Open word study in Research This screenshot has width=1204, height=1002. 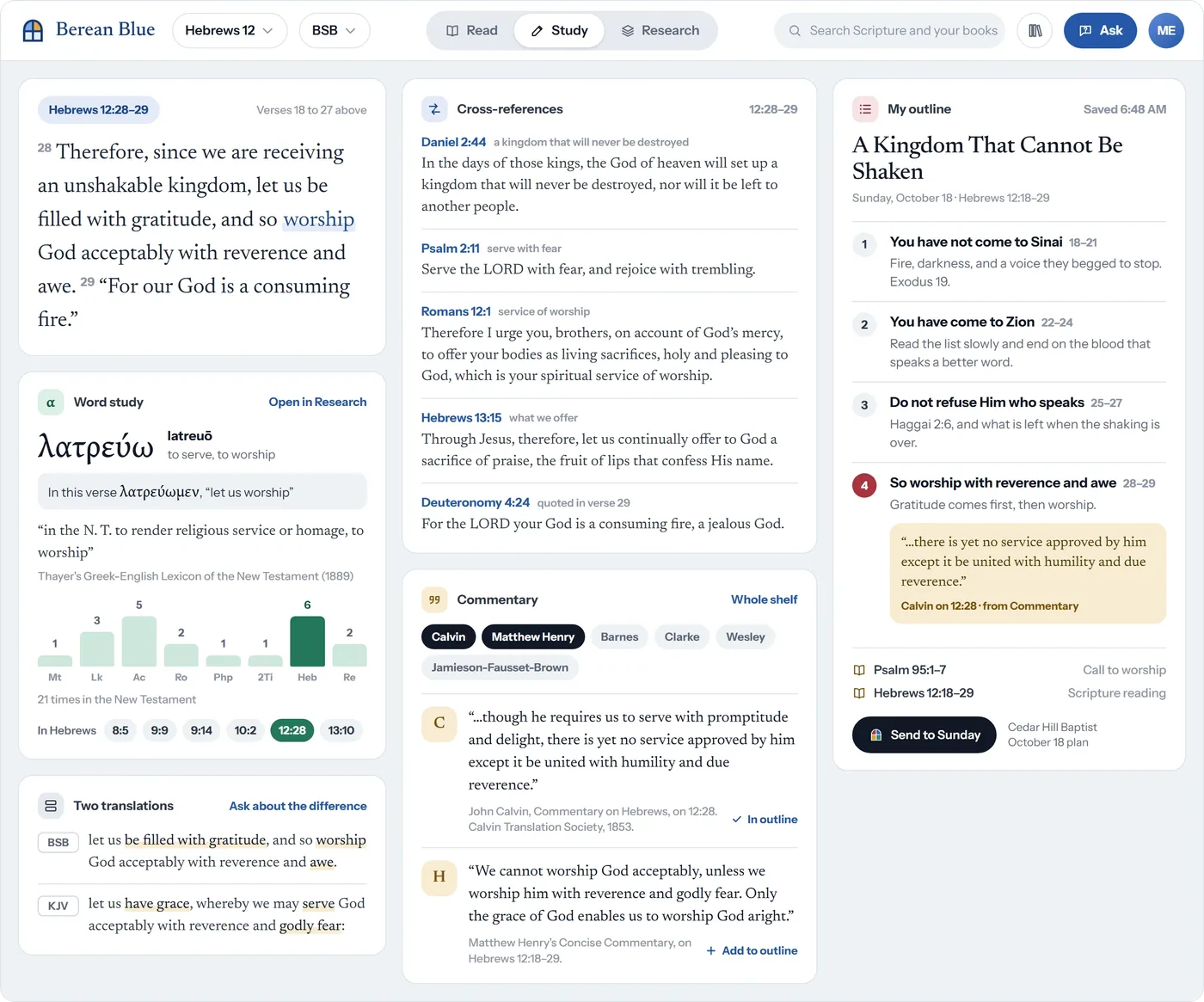point(317,402)
